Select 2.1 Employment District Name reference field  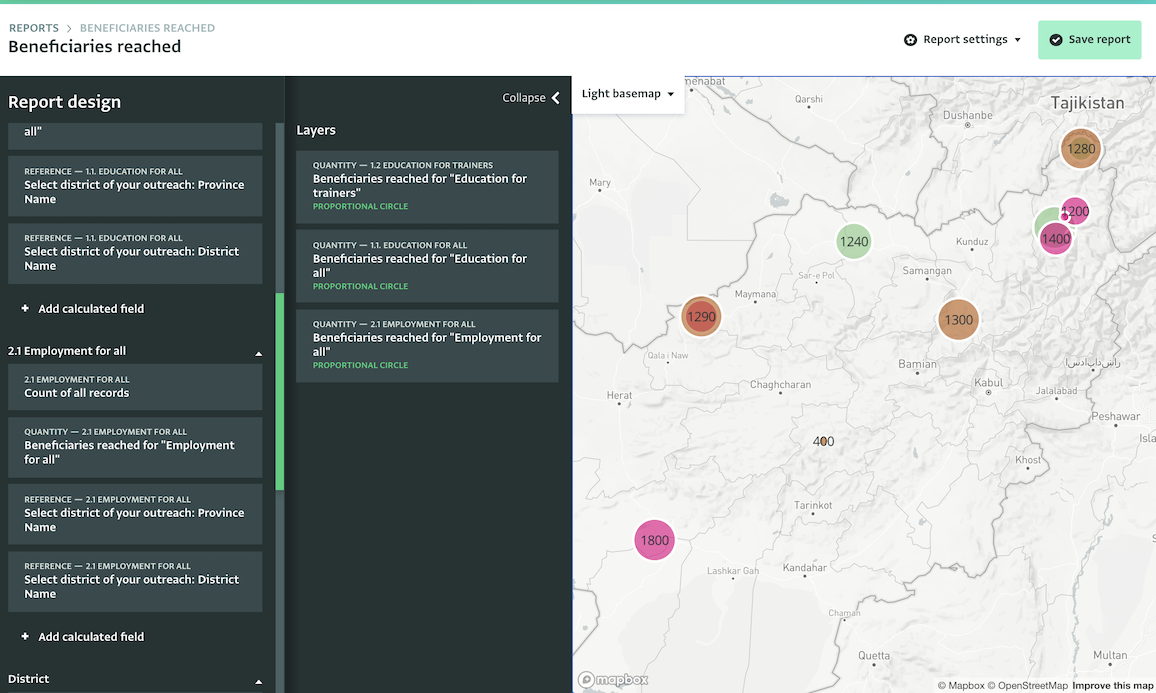coord(135,581)
